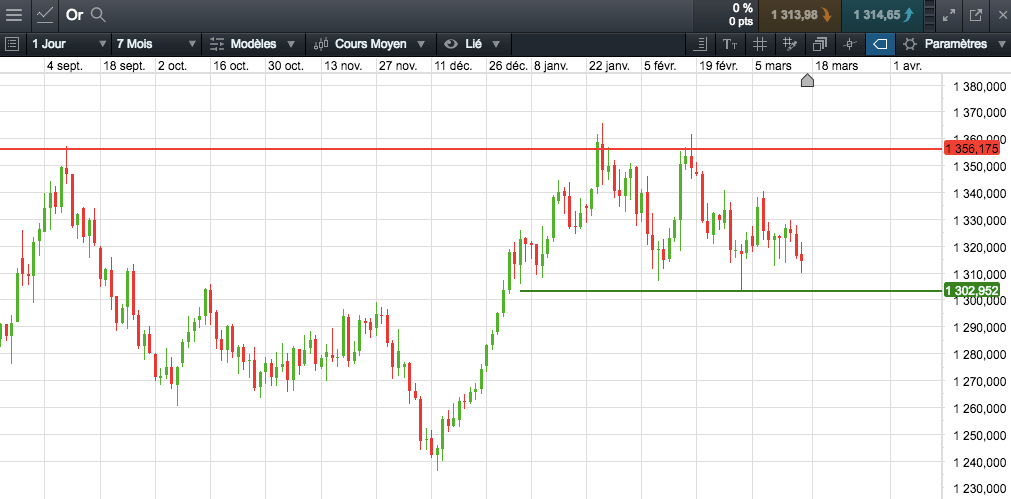The width and height of the screenshot is (1011, 499).
Task: Open the 7 Mois period dropdown
Action: tap(156, 44)
